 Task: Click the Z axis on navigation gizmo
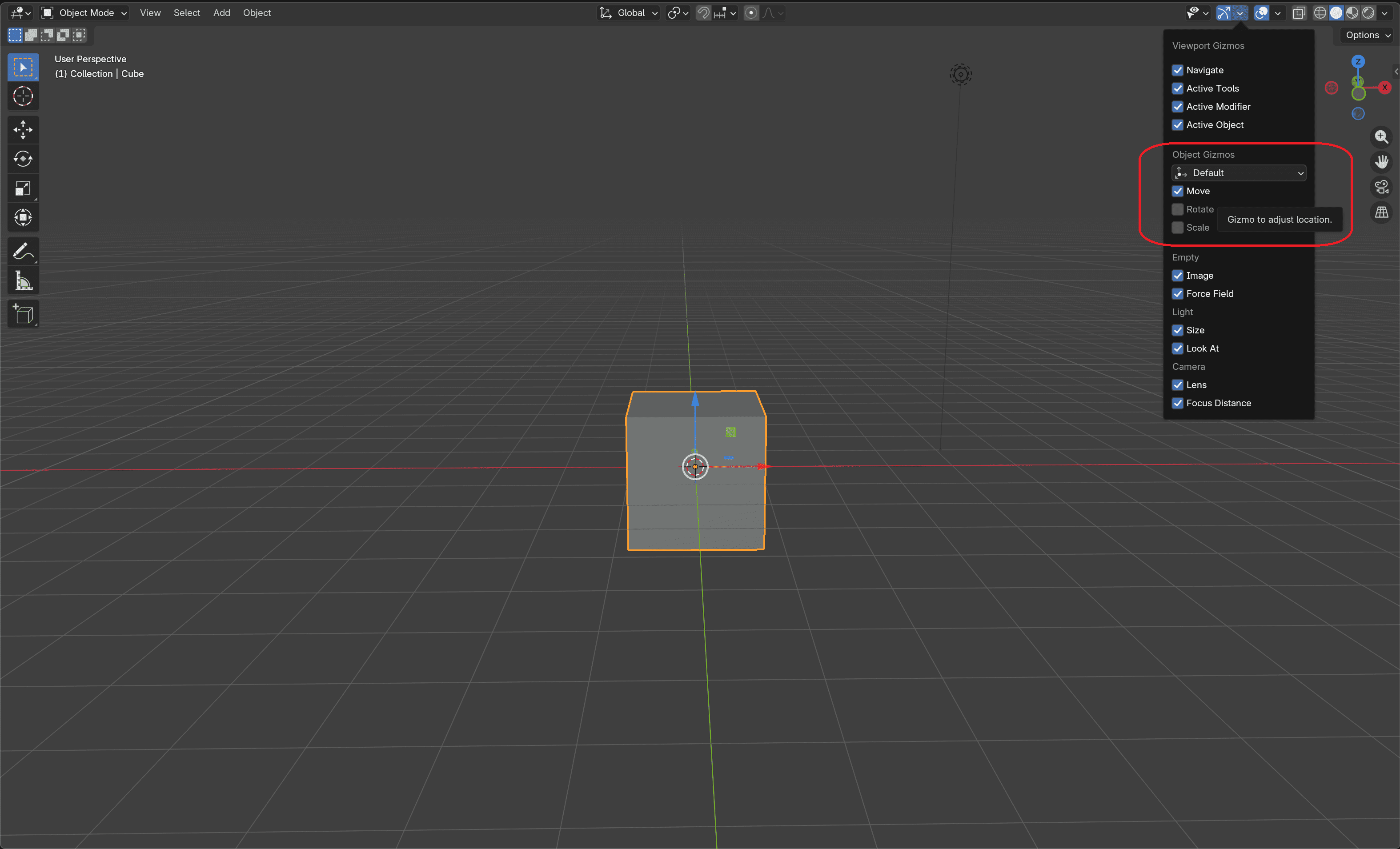[x=1358, y=61]
